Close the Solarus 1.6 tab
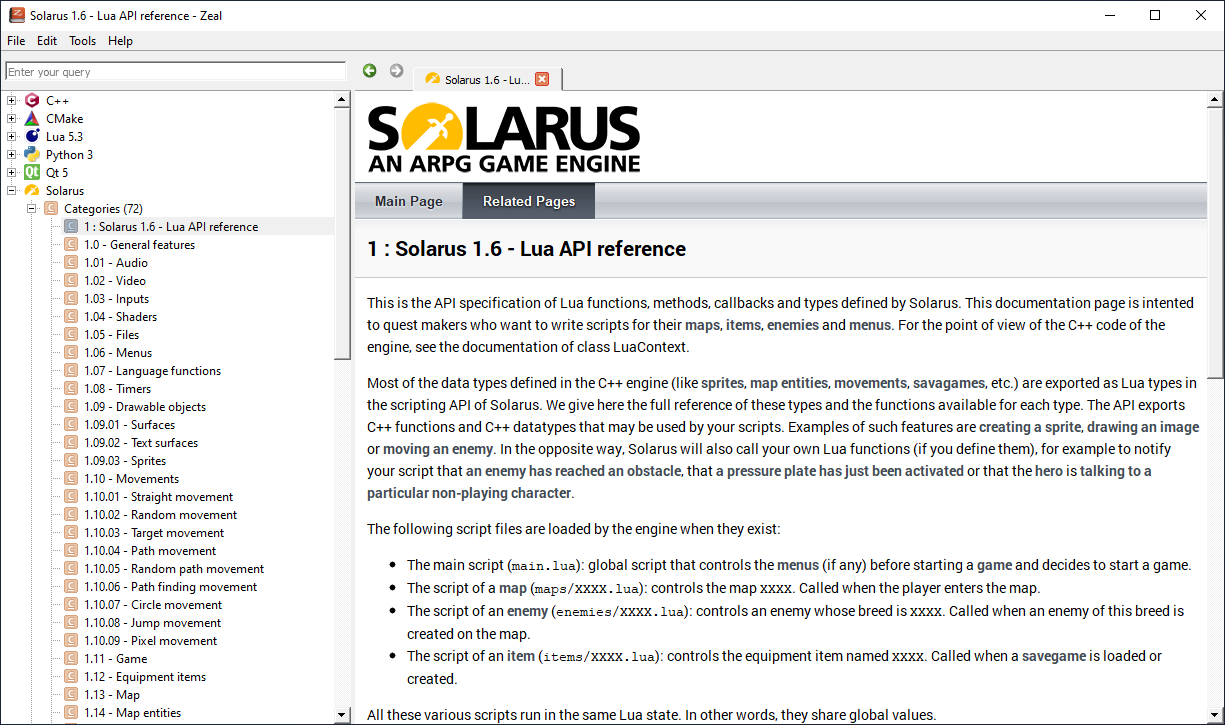This screenshot has height=725, width=1225. pyautogui.click(x=542, y=79)
